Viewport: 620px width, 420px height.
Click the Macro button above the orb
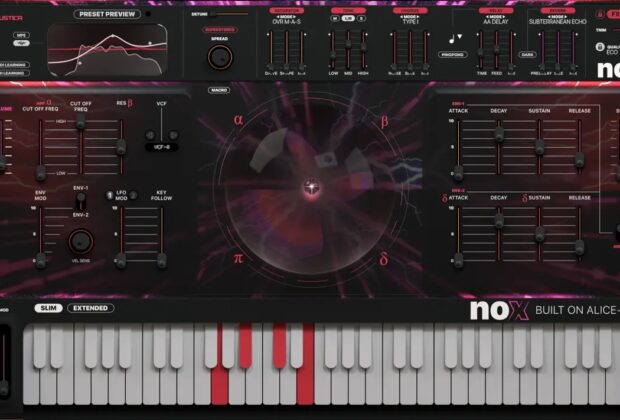click(x=219, y=90)
